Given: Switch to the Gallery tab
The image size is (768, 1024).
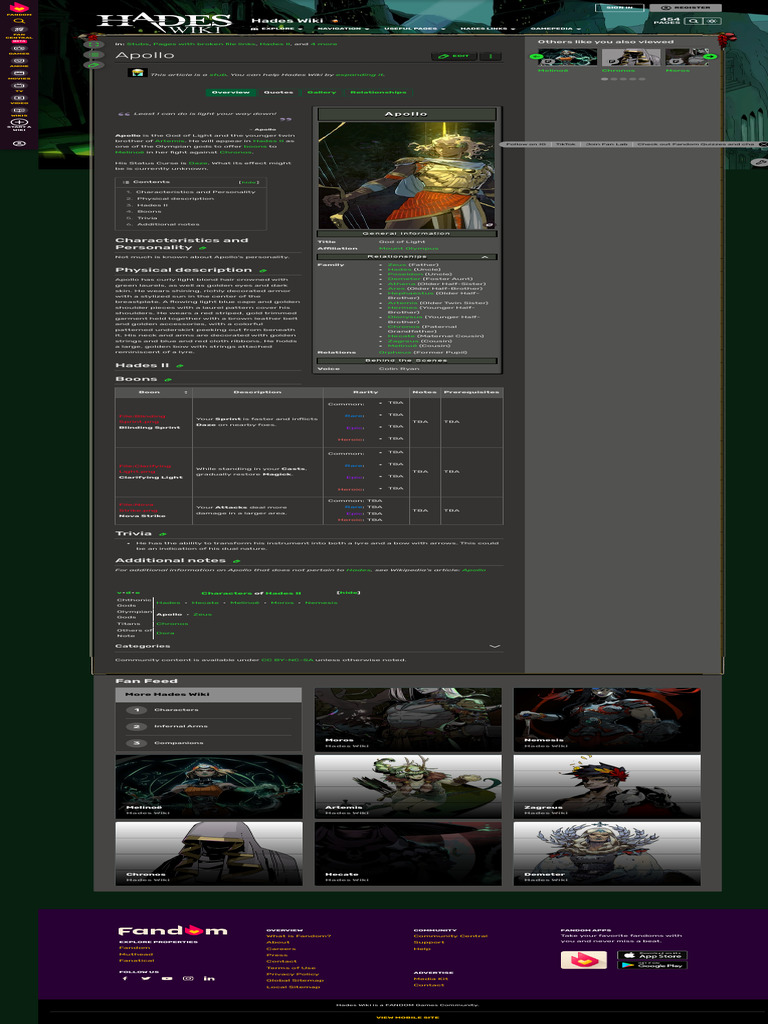Looking at the screenshot, I should (321, 92).
